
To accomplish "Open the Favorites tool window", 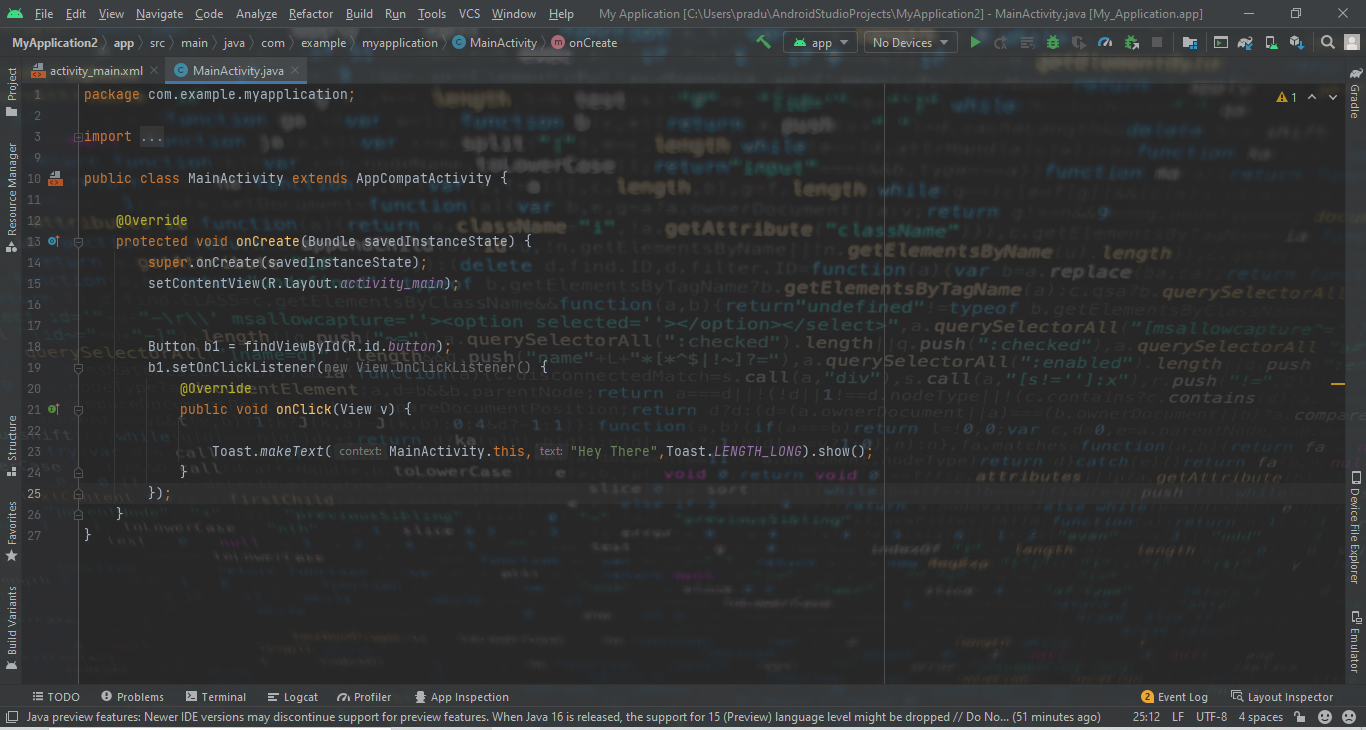I will pos(12,531).
